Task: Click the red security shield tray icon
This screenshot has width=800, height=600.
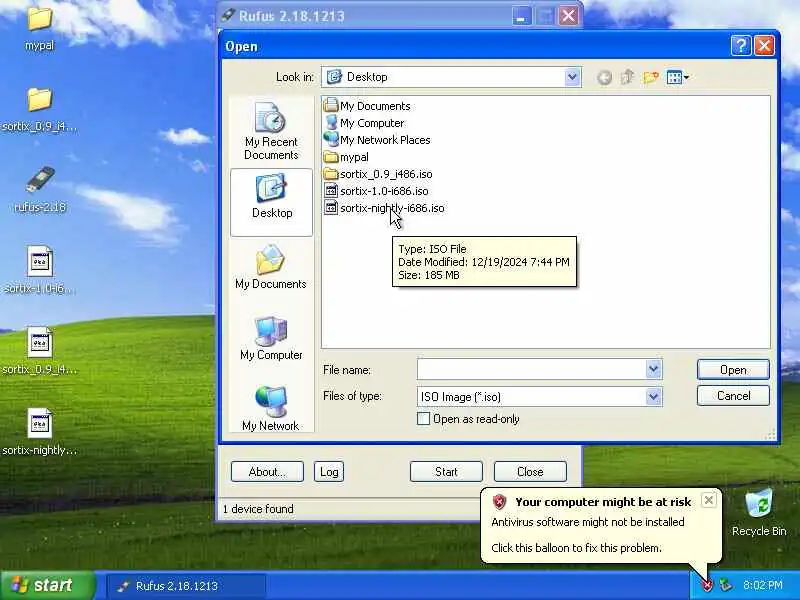Action: [707, 585]
